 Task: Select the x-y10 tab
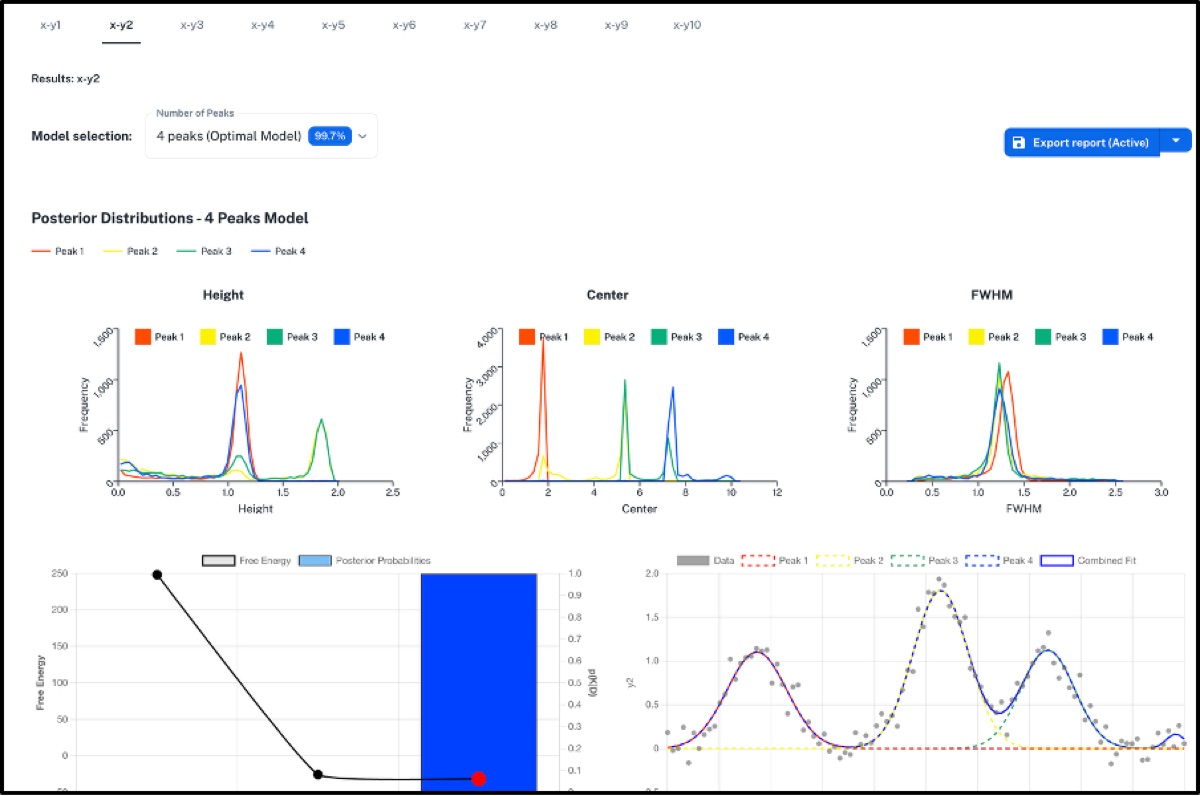tap(686, 25)
